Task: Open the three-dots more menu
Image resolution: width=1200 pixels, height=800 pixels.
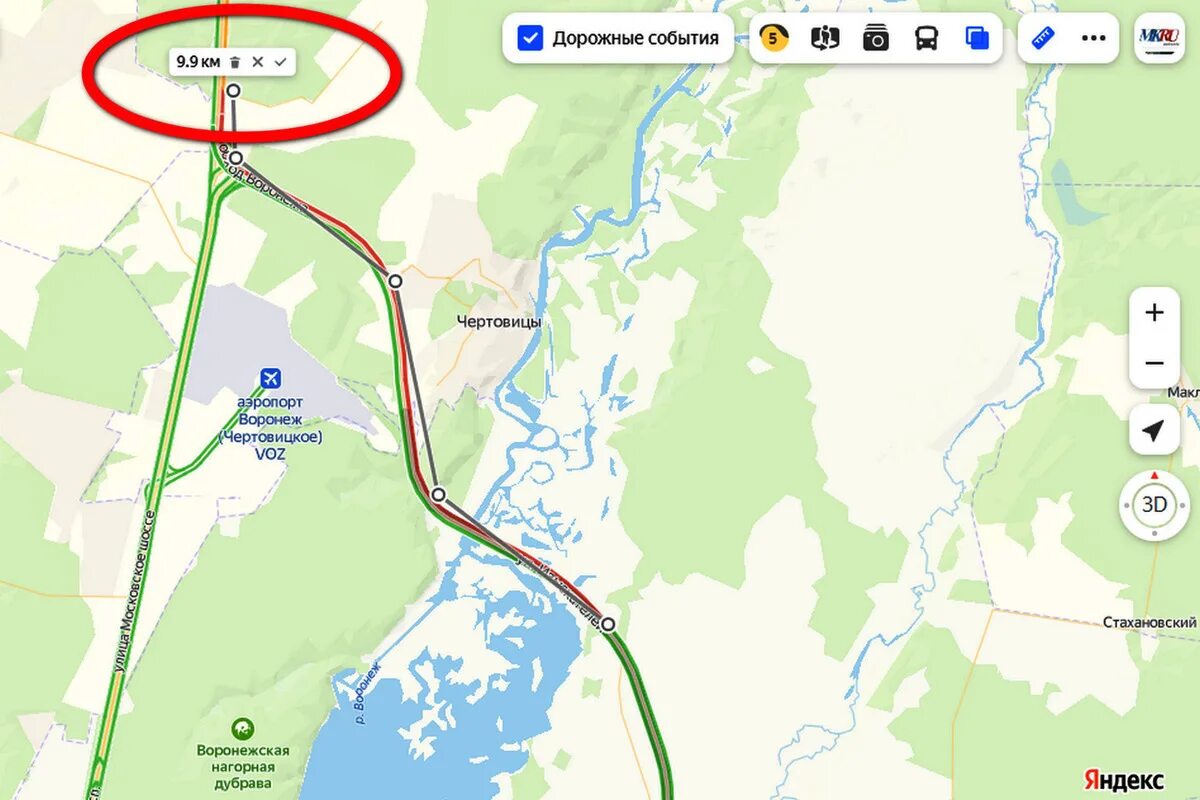Action: 1094,39
